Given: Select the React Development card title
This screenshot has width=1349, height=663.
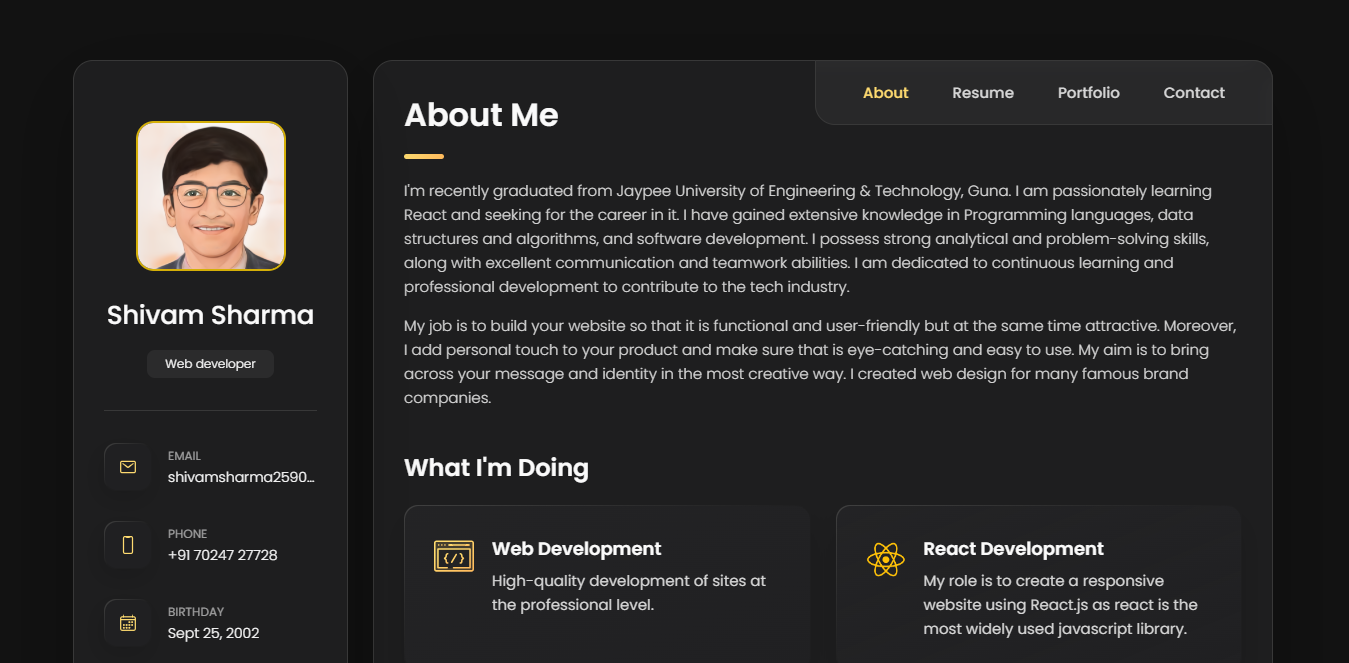Looking at the screenshot, I should pyautogui.click(x=1013, y=549).
